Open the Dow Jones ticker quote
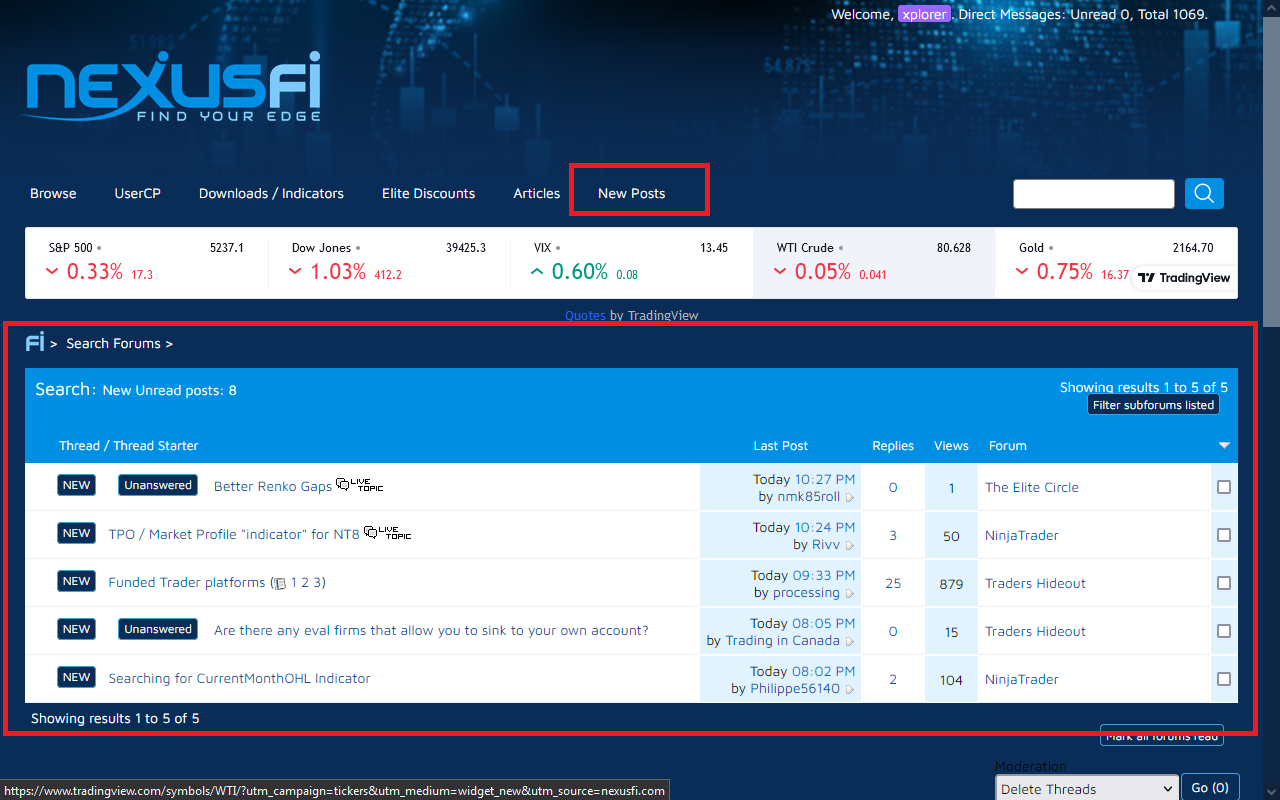 [x=389, y=262]
